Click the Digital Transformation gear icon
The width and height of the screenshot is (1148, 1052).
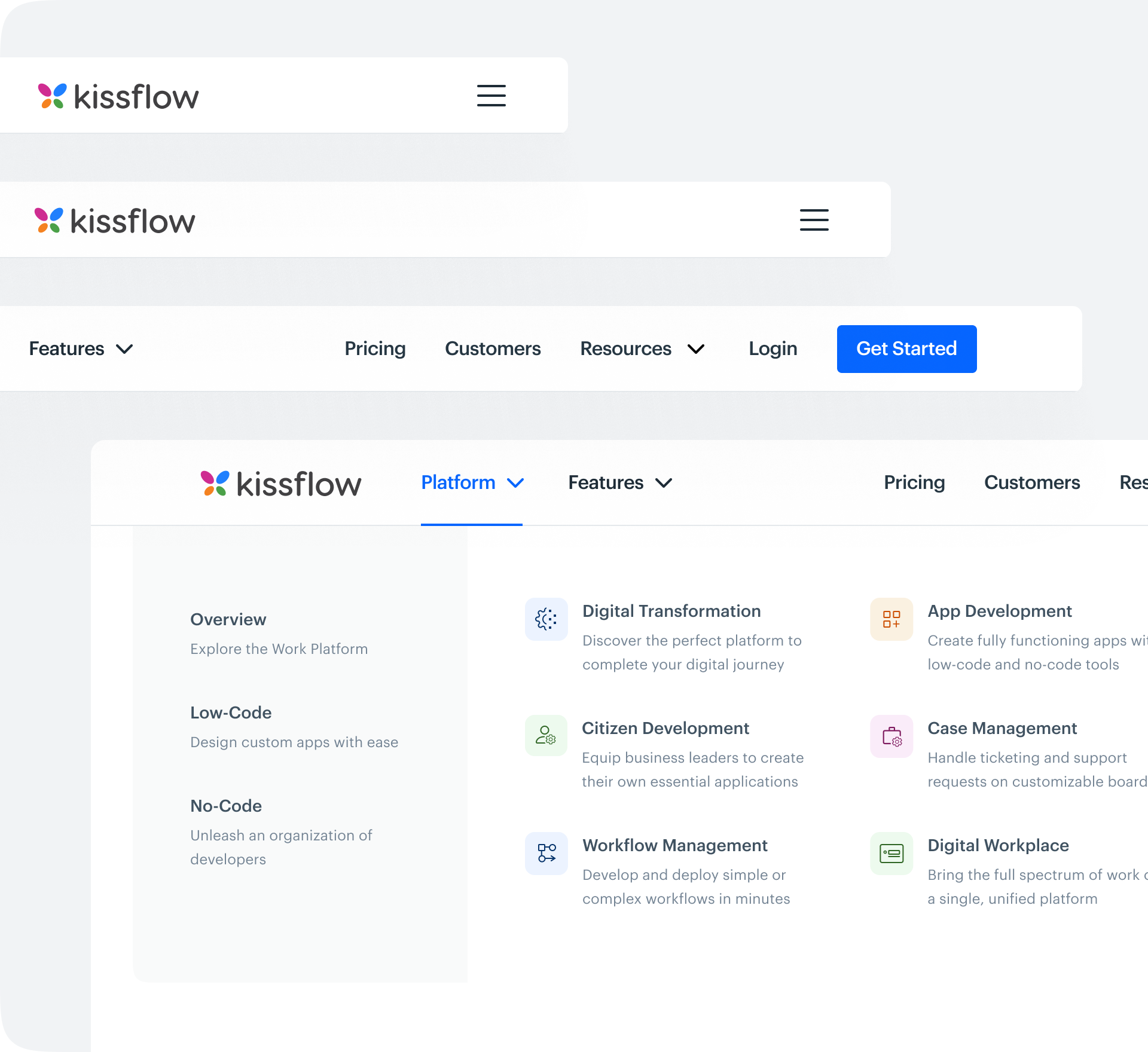(x=546, y=619)
